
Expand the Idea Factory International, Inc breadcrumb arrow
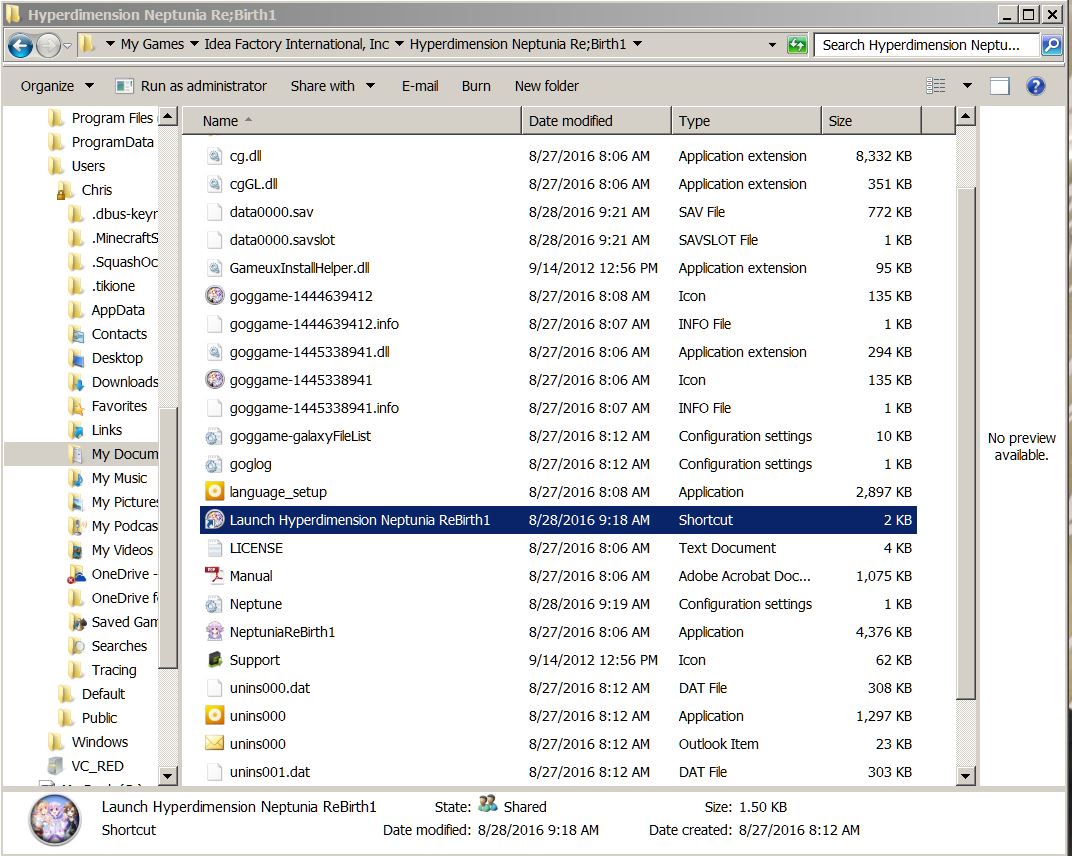[x=399, y=44]
